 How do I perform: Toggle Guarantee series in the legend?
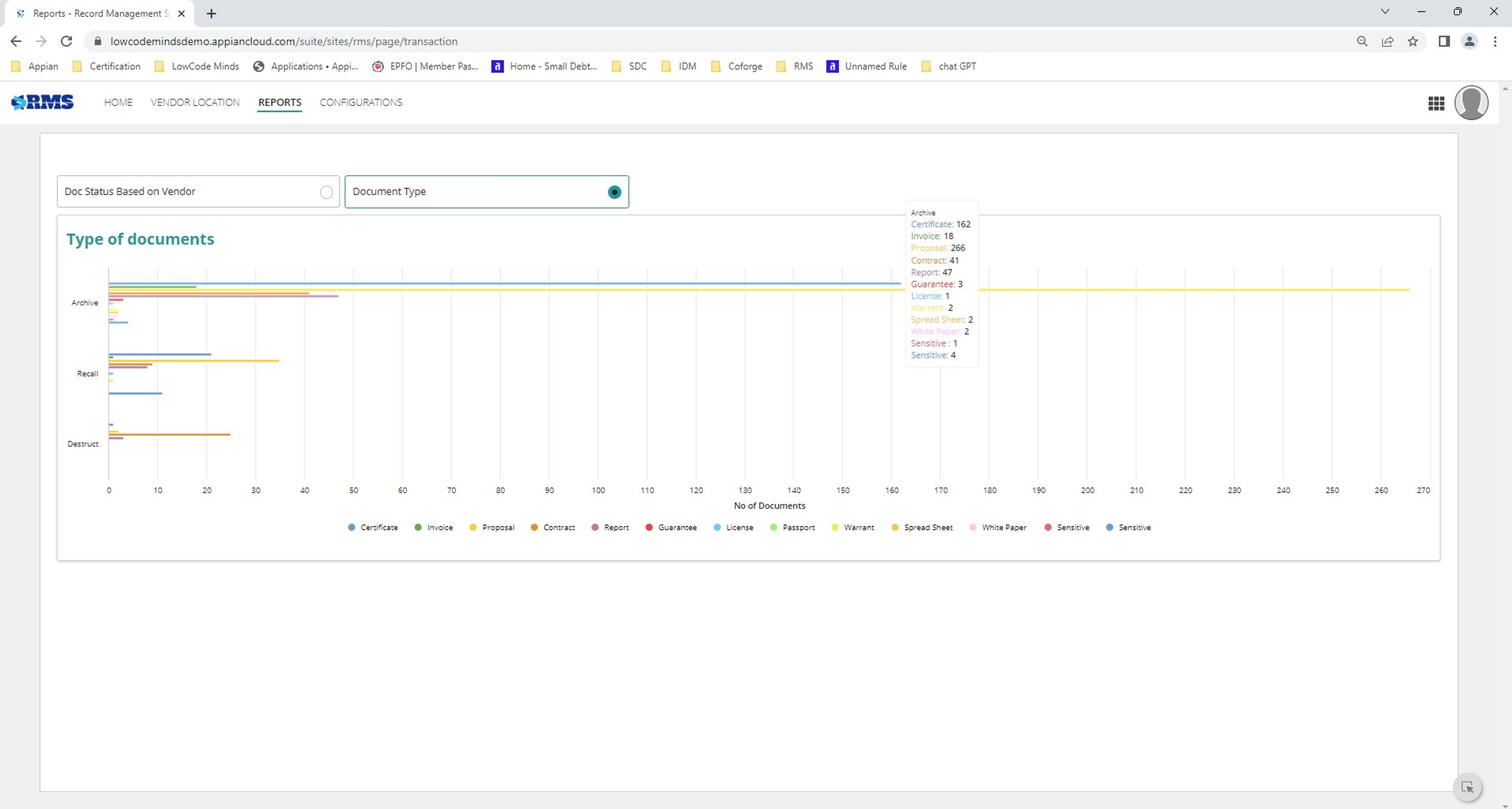671,527
